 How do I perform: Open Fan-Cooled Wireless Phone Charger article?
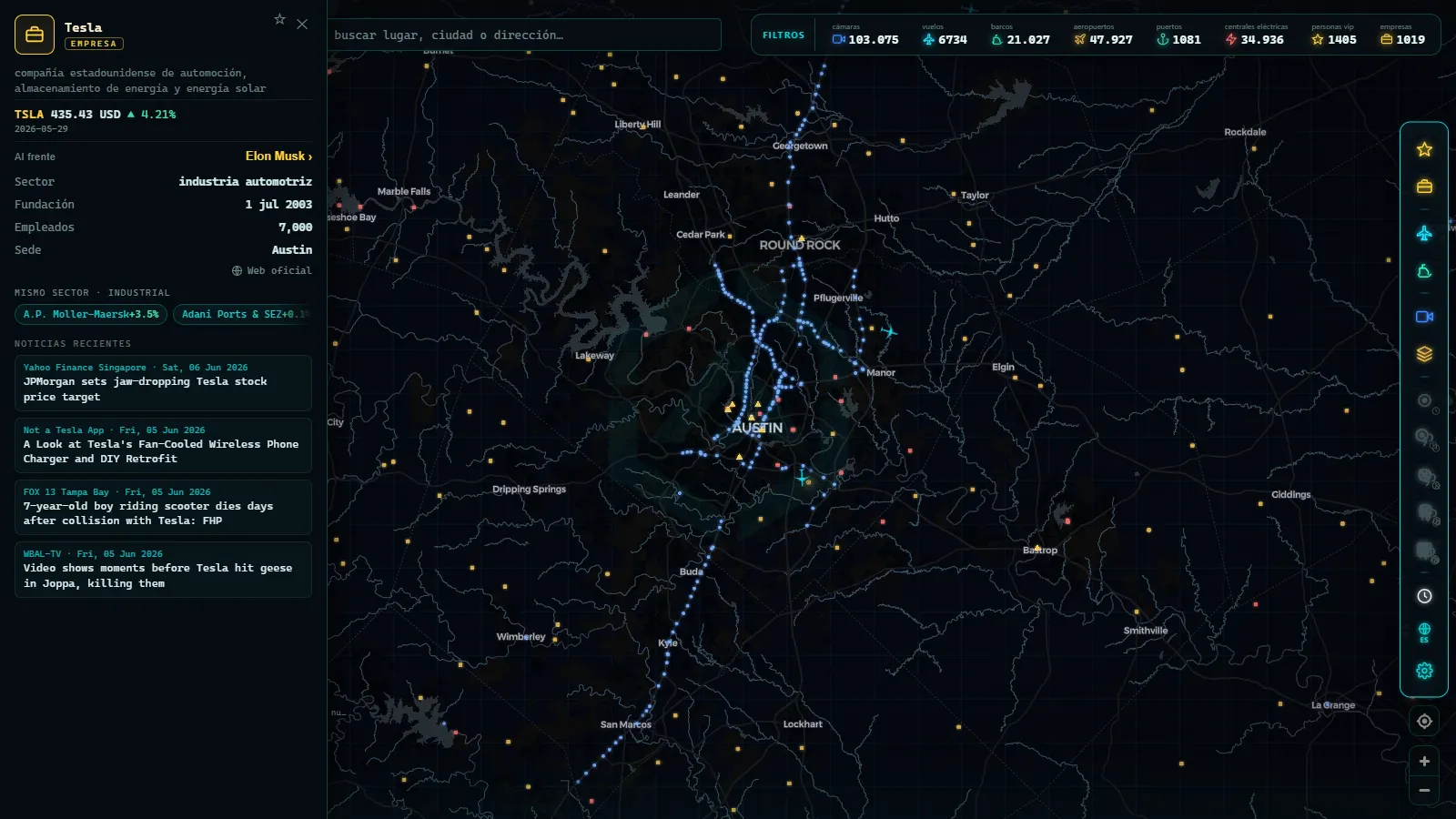pos(163,445)
